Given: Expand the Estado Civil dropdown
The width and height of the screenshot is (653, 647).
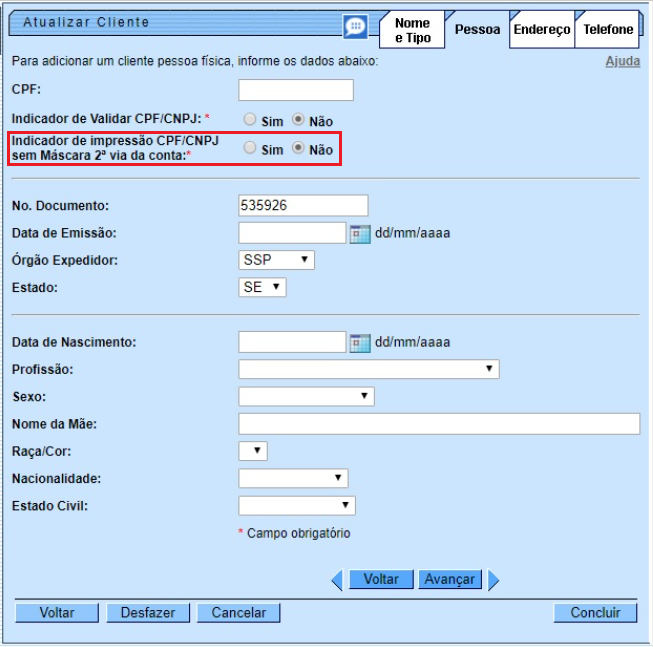Looking at the screenshot, I should pos(297,505).
